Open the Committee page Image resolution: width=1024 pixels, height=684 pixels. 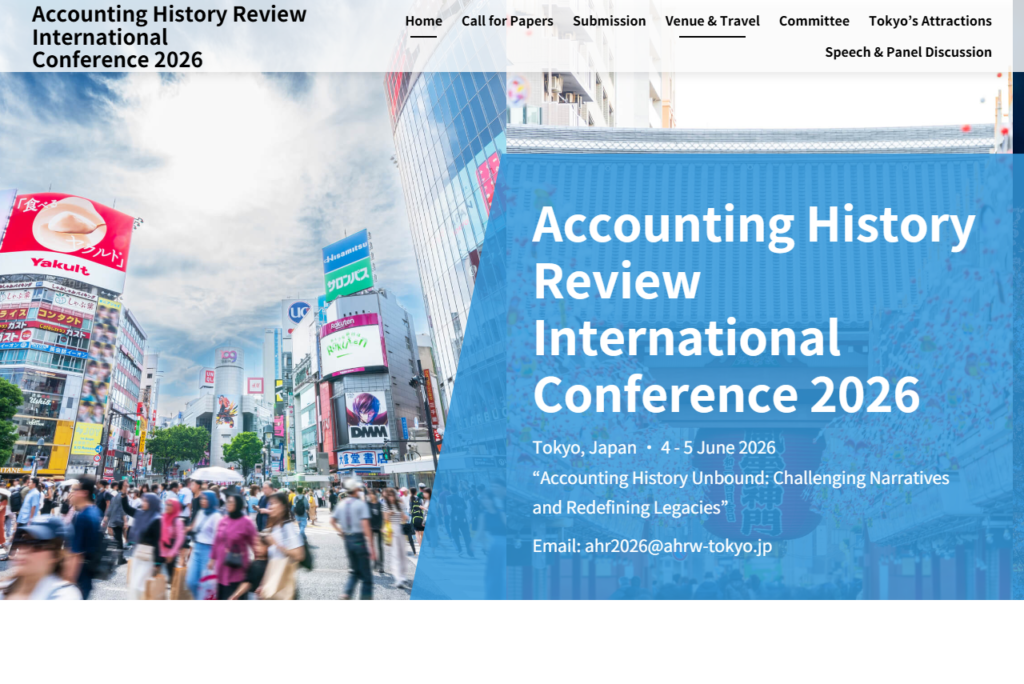point(814,21)
